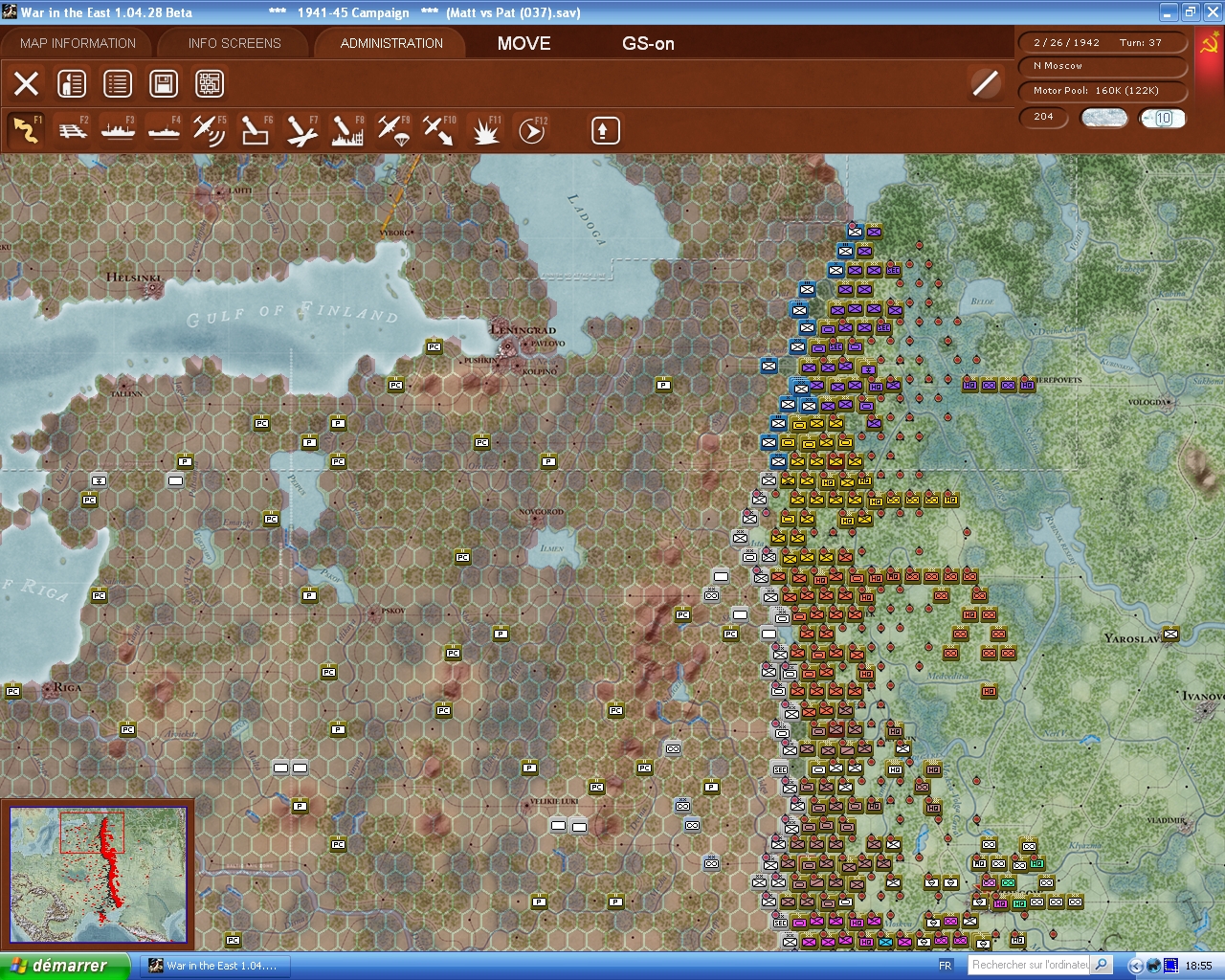Switch to the ADMINISTRATION tab
This screenshot has width=1225, height=980.
click(x=391, y=43)
